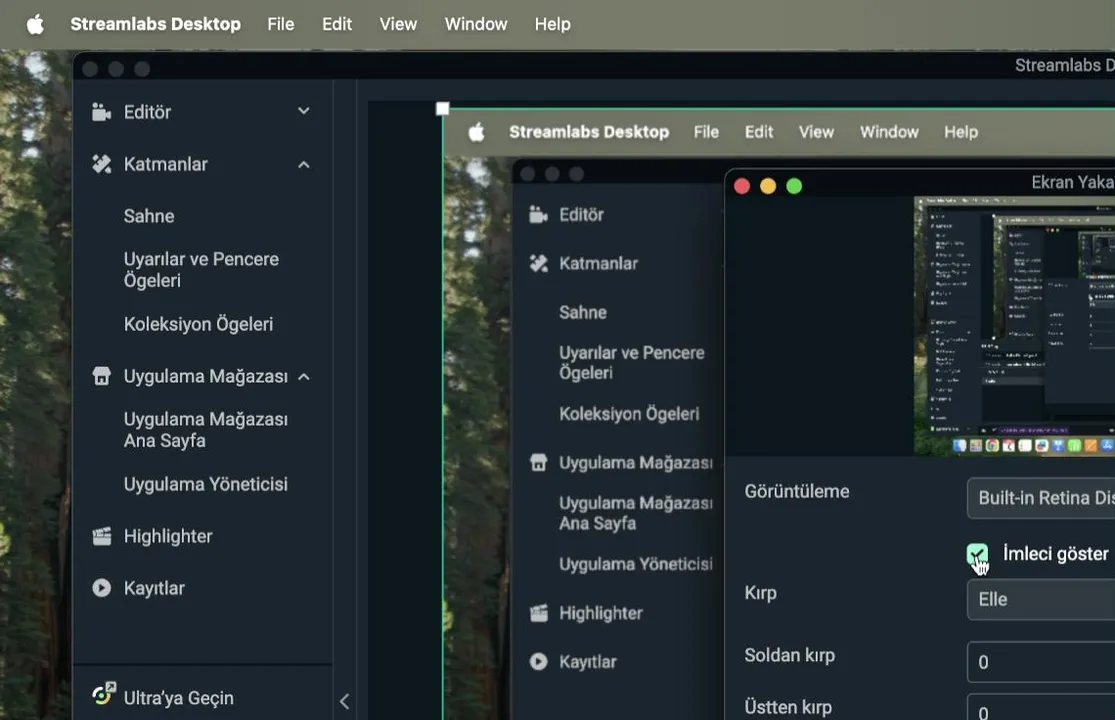Click the white resize handle at the source corner

(x=442, y=109)
